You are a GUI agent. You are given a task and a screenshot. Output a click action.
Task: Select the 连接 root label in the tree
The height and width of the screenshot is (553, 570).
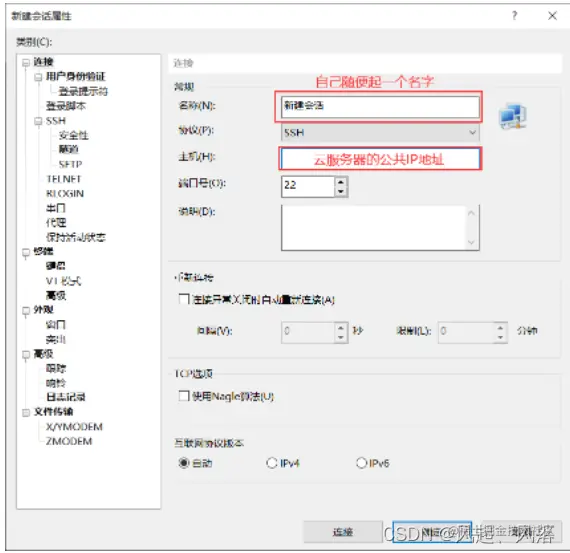coord(43,62)
